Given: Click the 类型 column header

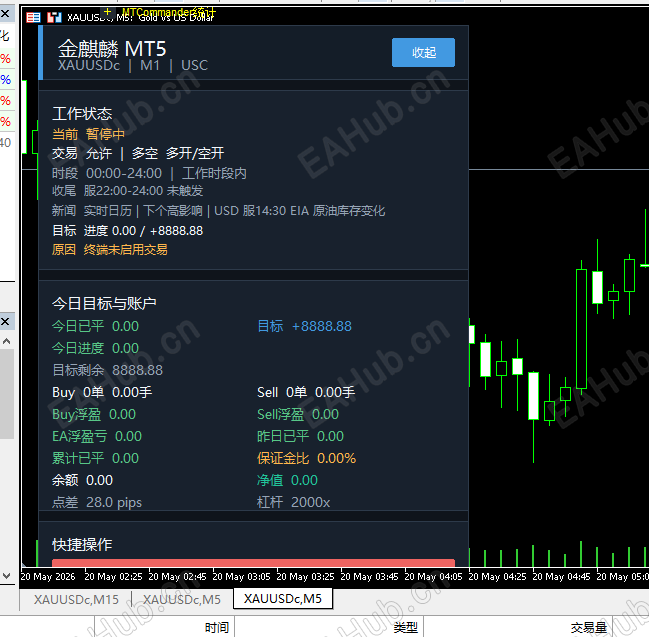Looking at the screenshot, I should coord(405,627).
